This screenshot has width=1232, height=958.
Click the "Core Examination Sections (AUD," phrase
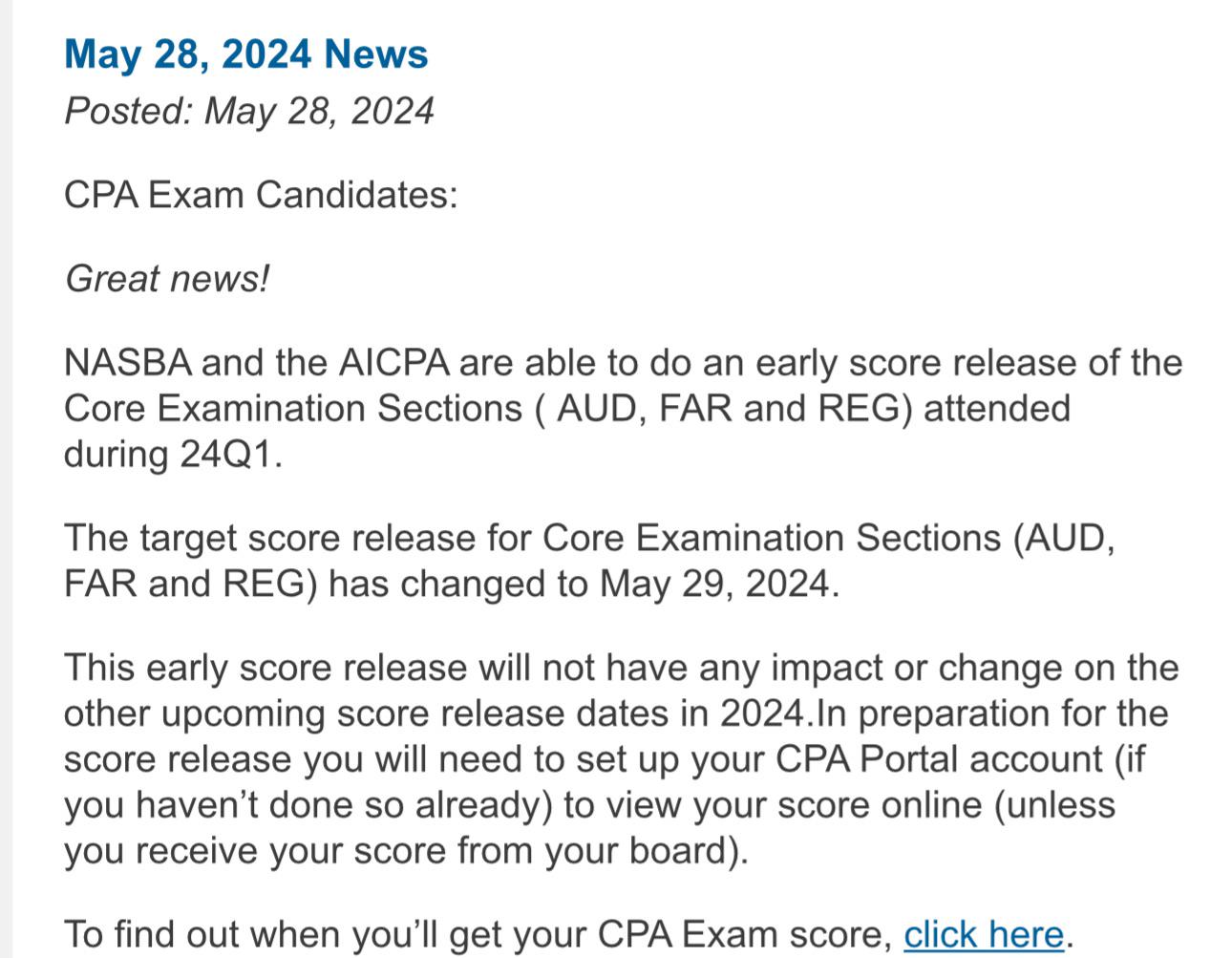[x=829, y=539]
